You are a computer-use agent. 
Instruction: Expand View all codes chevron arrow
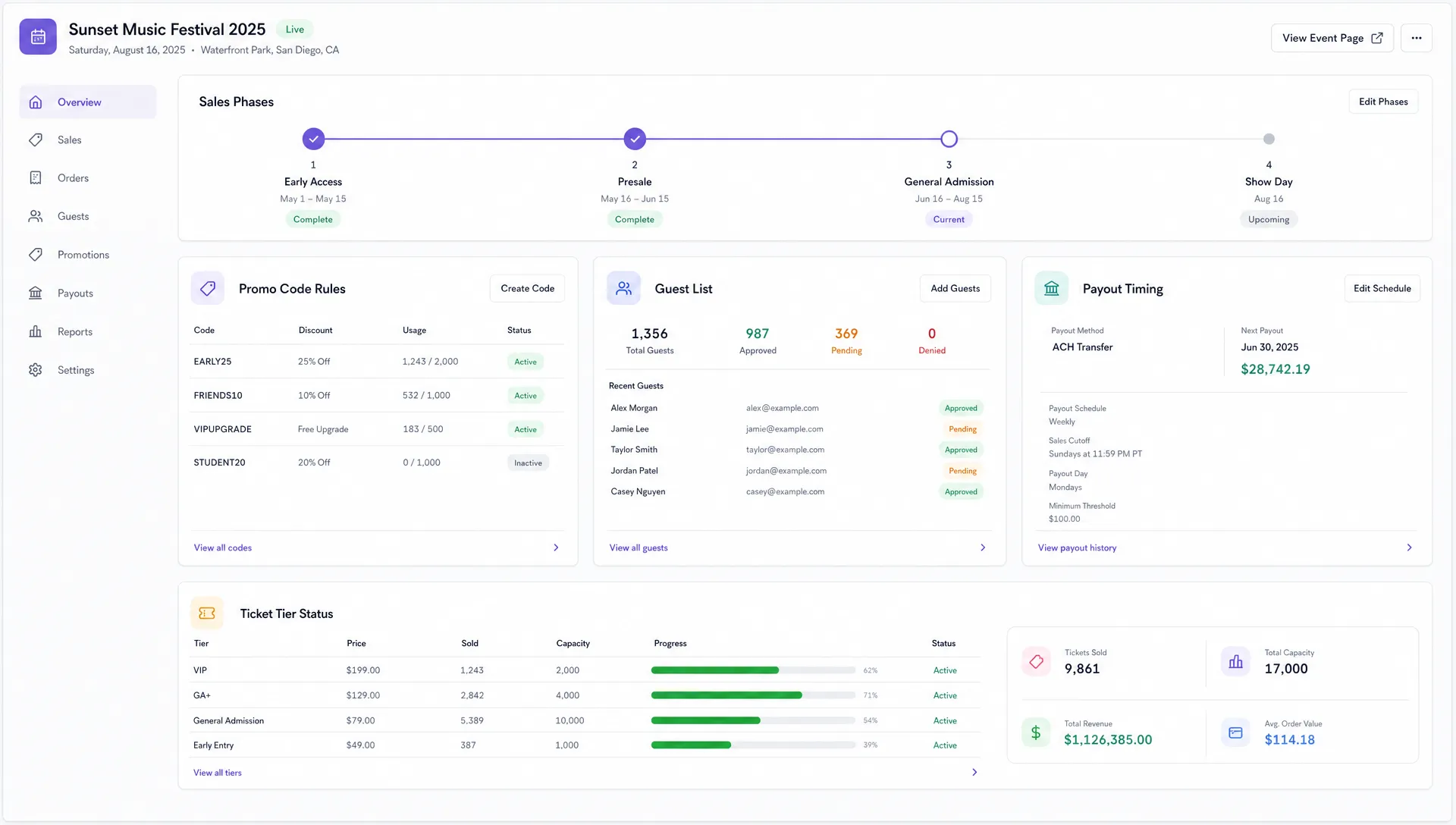[556, 548]
